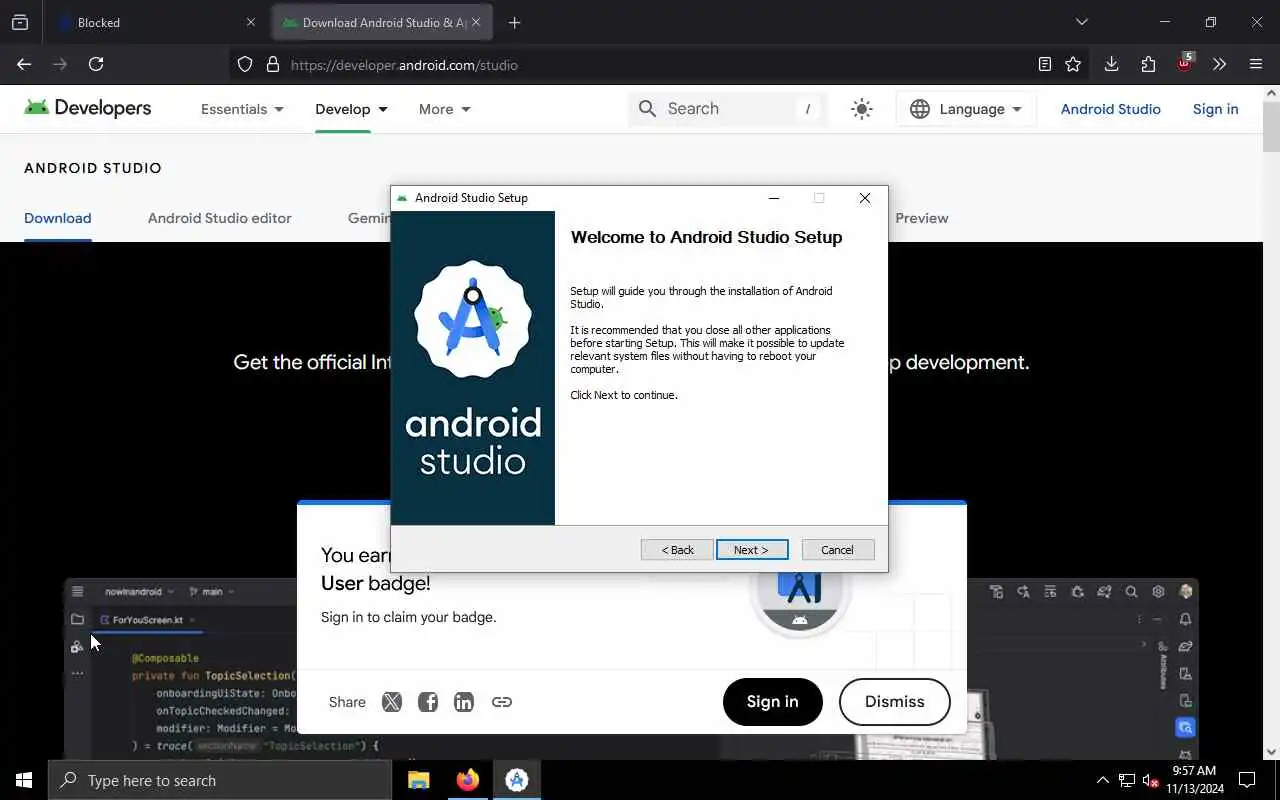
Task: Click the Search field on Developers site
Action: [728, 109]
